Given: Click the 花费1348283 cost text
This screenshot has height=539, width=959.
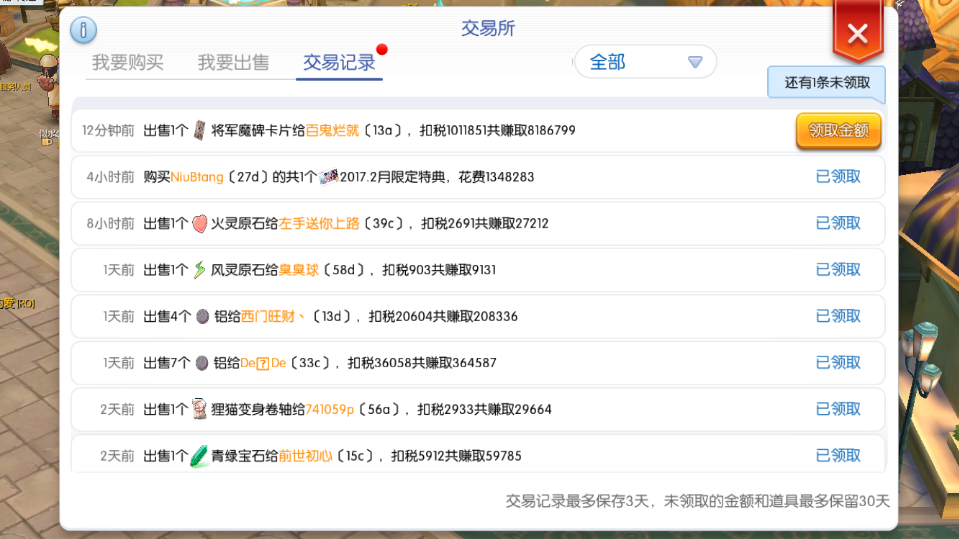Looking at the screenshot, I should pos(496,177).
